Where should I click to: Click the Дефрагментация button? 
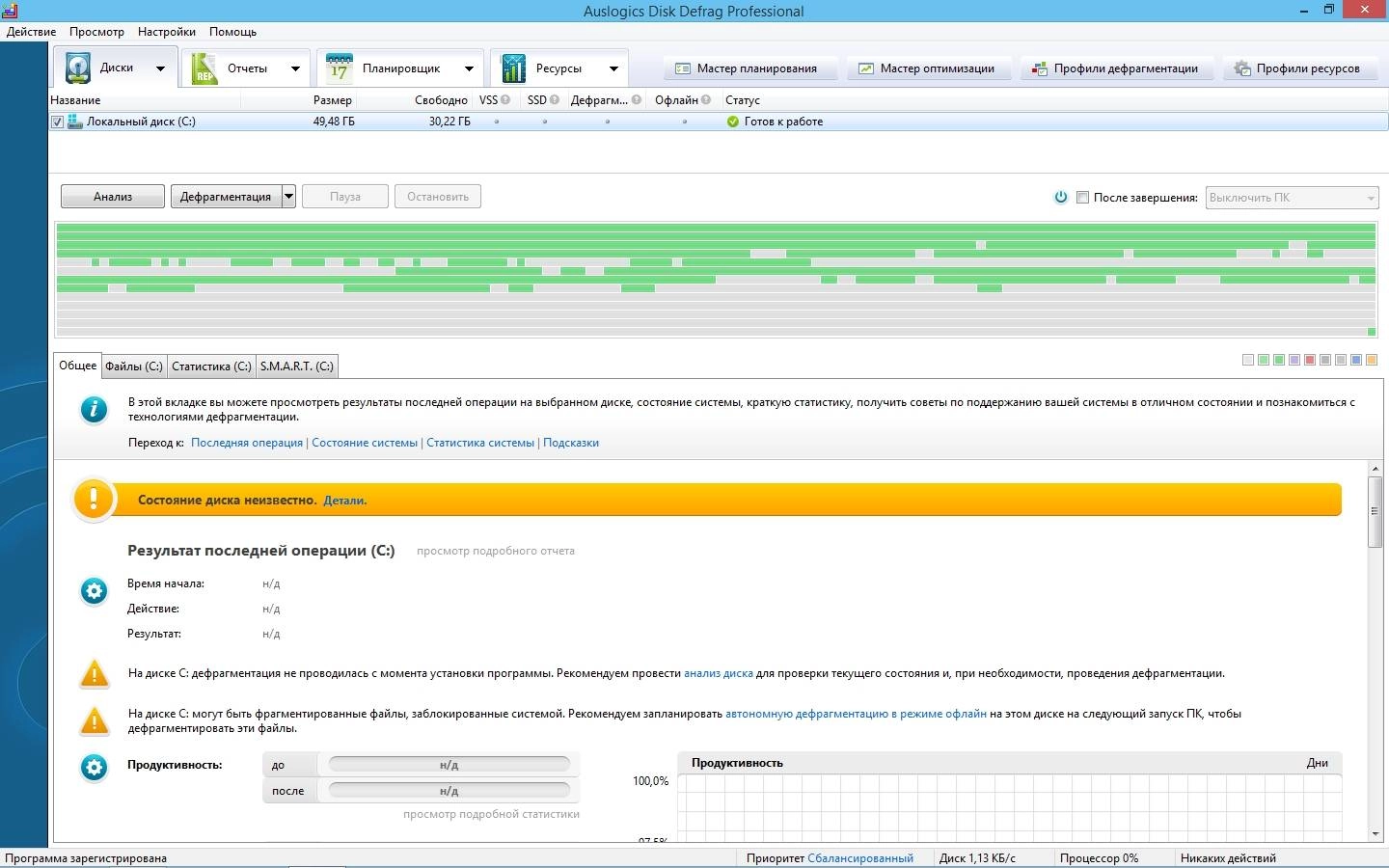pyautogui.click(x=226, y=197)
